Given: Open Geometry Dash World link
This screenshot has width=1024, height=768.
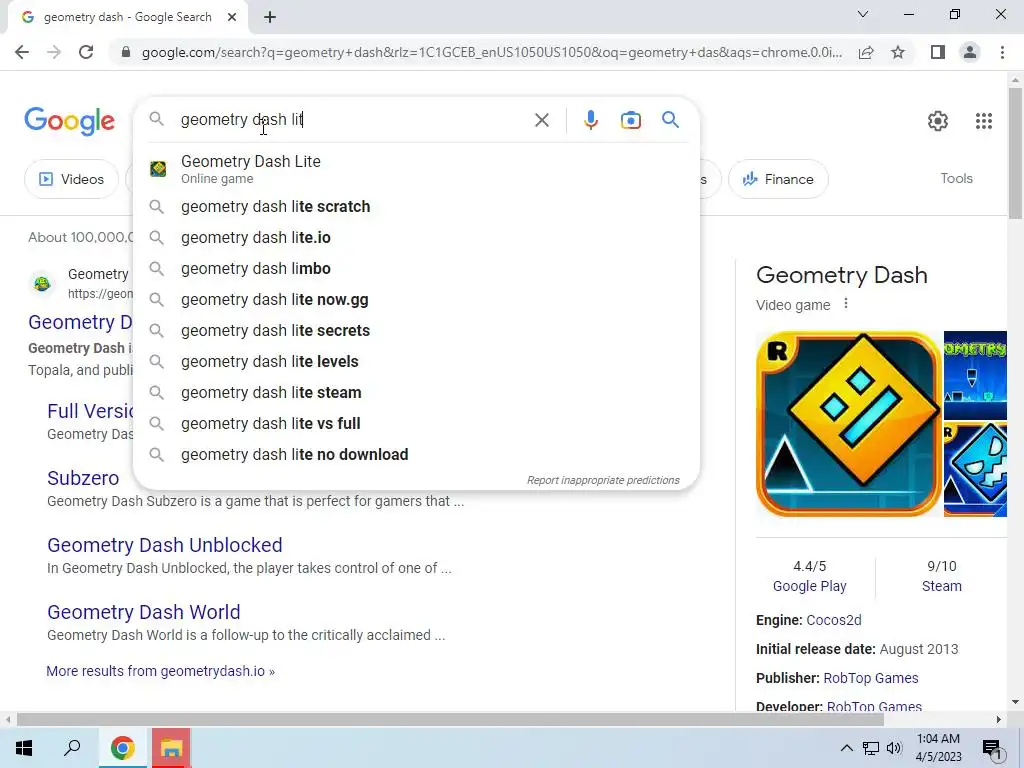Looking at the screenshot, I should coord(144,612).
